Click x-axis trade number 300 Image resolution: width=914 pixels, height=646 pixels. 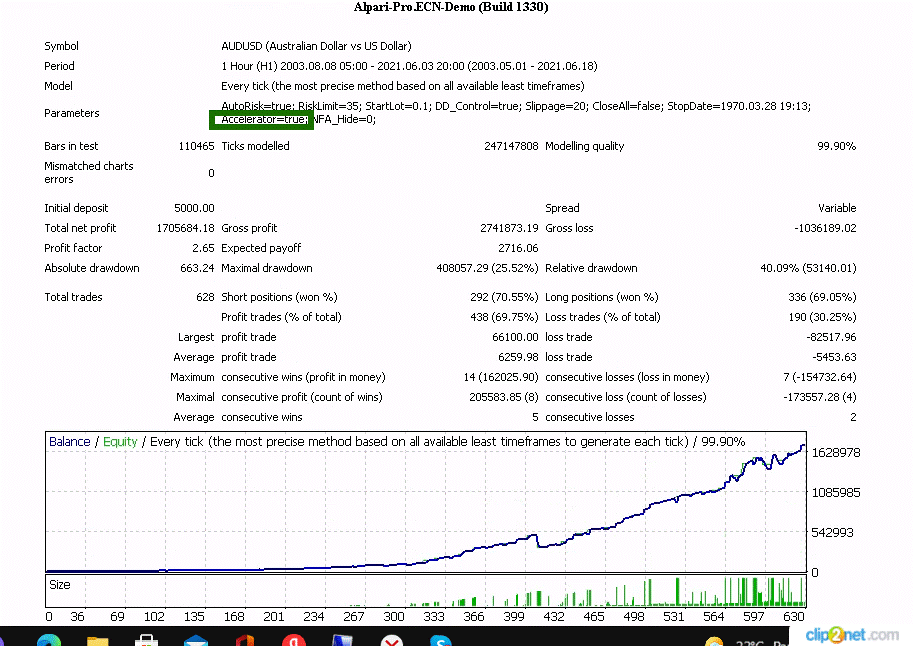point(393,616)
